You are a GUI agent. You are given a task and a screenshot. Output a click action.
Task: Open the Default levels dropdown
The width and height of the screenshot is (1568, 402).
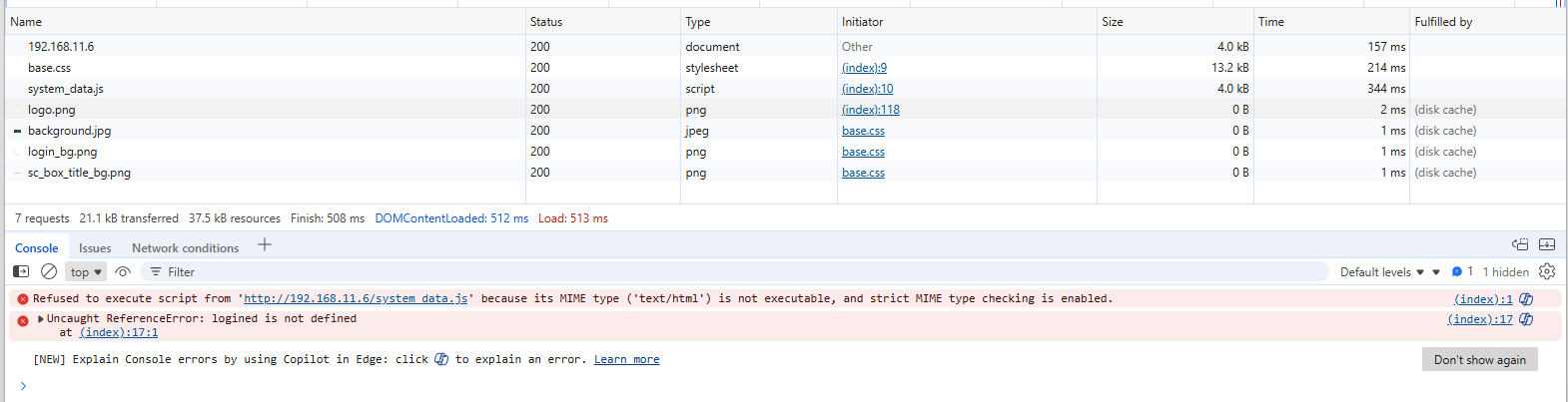coord(1381,272)
